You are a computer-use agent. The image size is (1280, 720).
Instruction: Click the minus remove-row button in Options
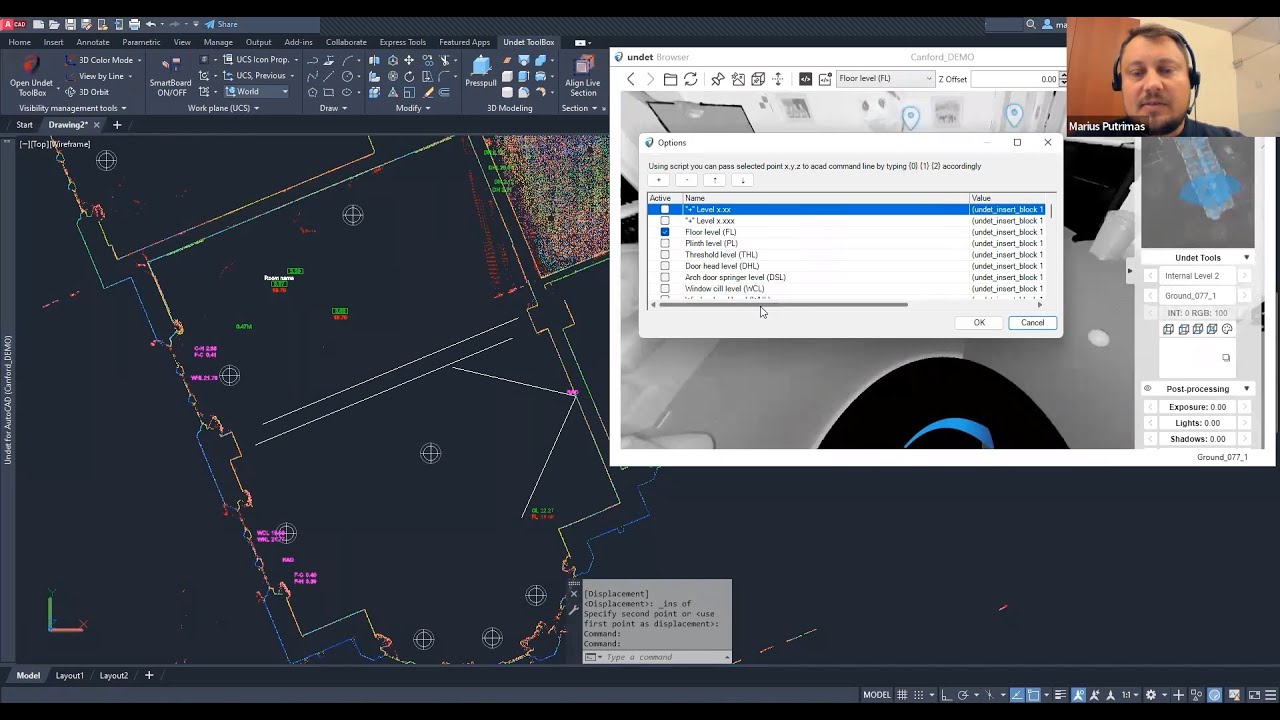[x=686, y=180]
